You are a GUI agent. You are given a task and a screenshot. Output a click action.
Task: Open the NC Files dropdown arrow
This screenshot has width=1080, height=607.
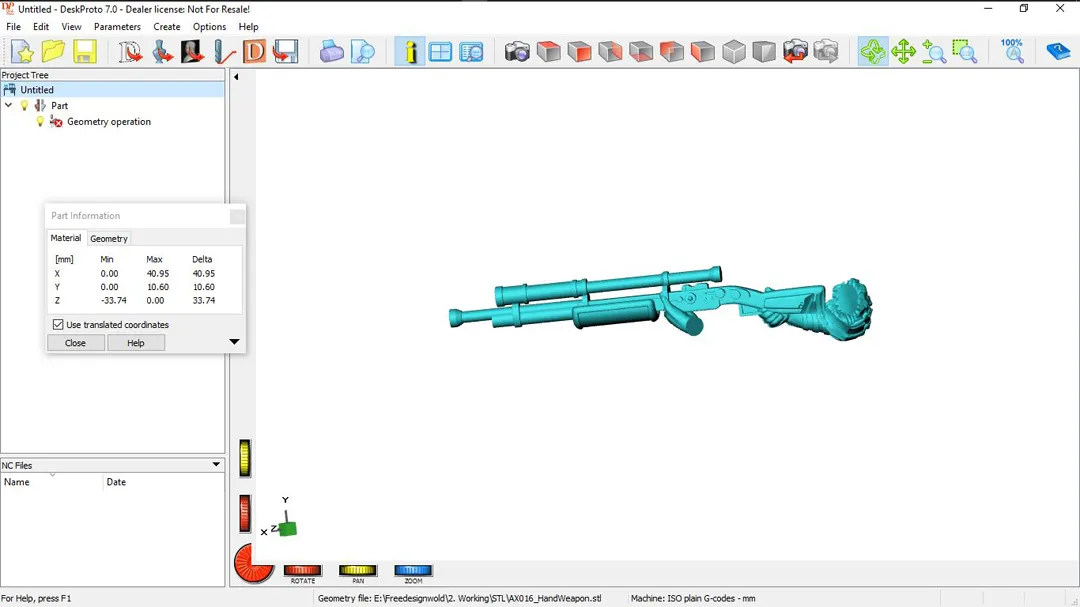216,464
